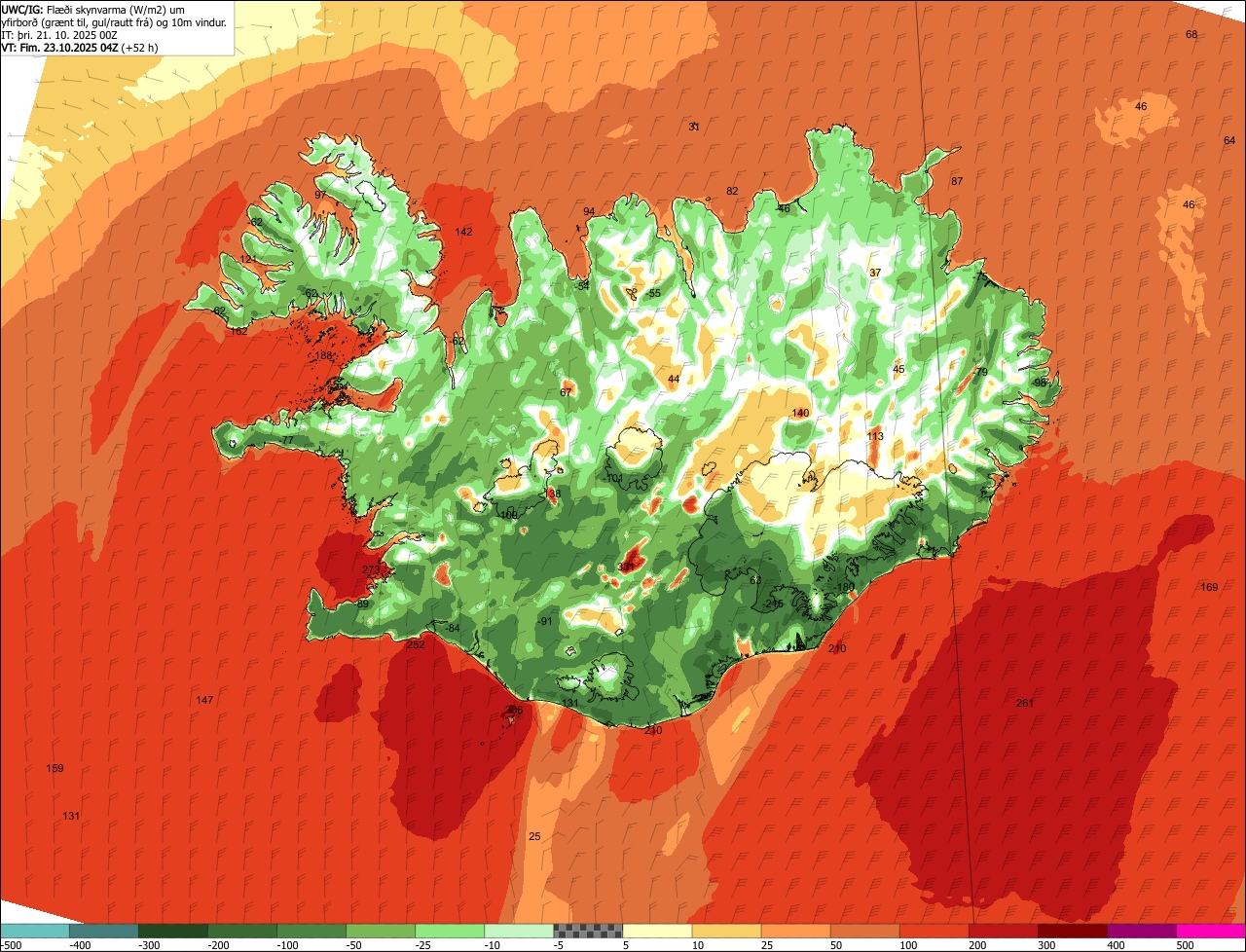Screen dimensions: 1246x952
Task: Click the map value 261
Action: [x=1024, y=704]
